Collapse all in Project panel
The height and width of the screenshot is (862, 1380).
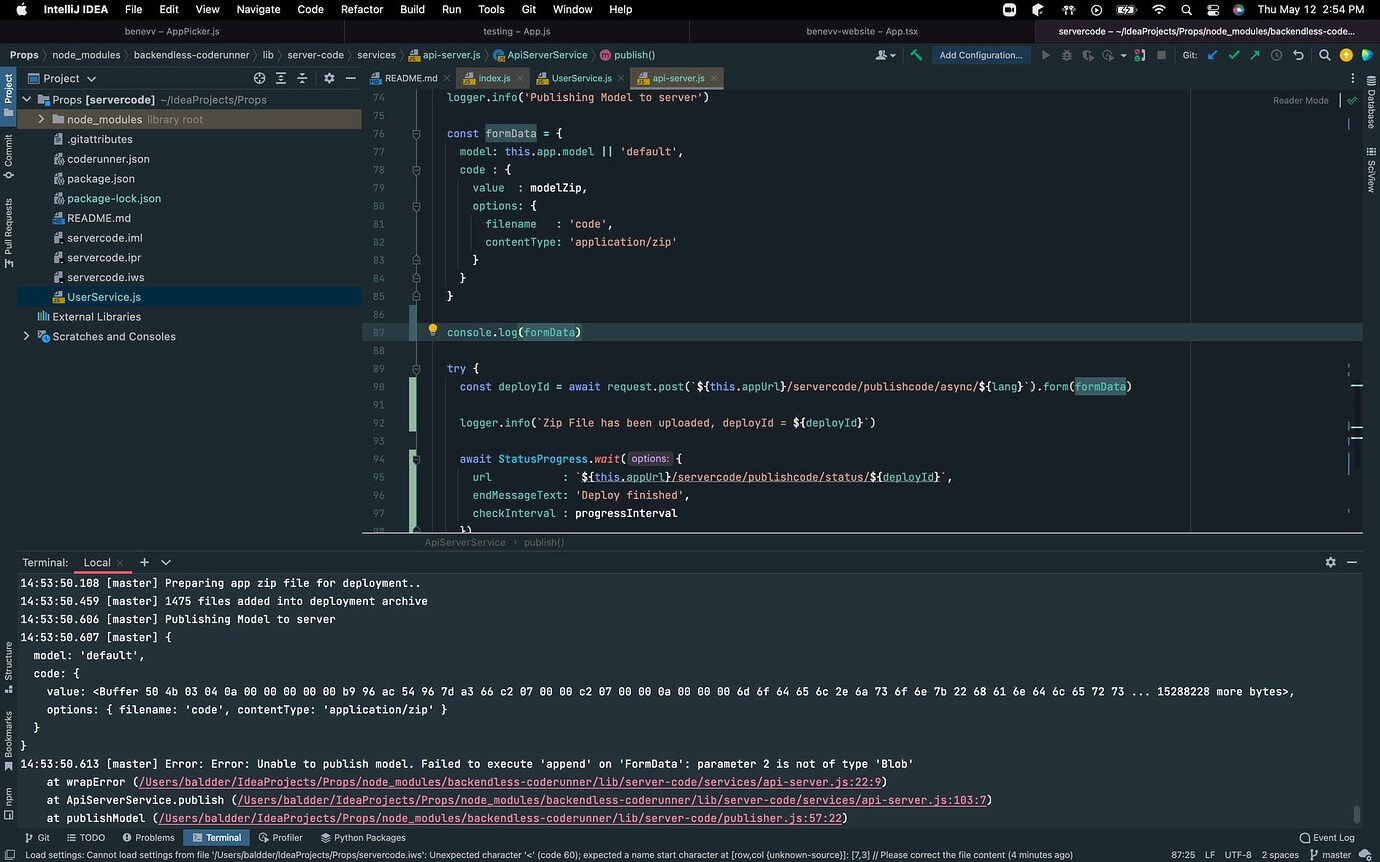303,78
